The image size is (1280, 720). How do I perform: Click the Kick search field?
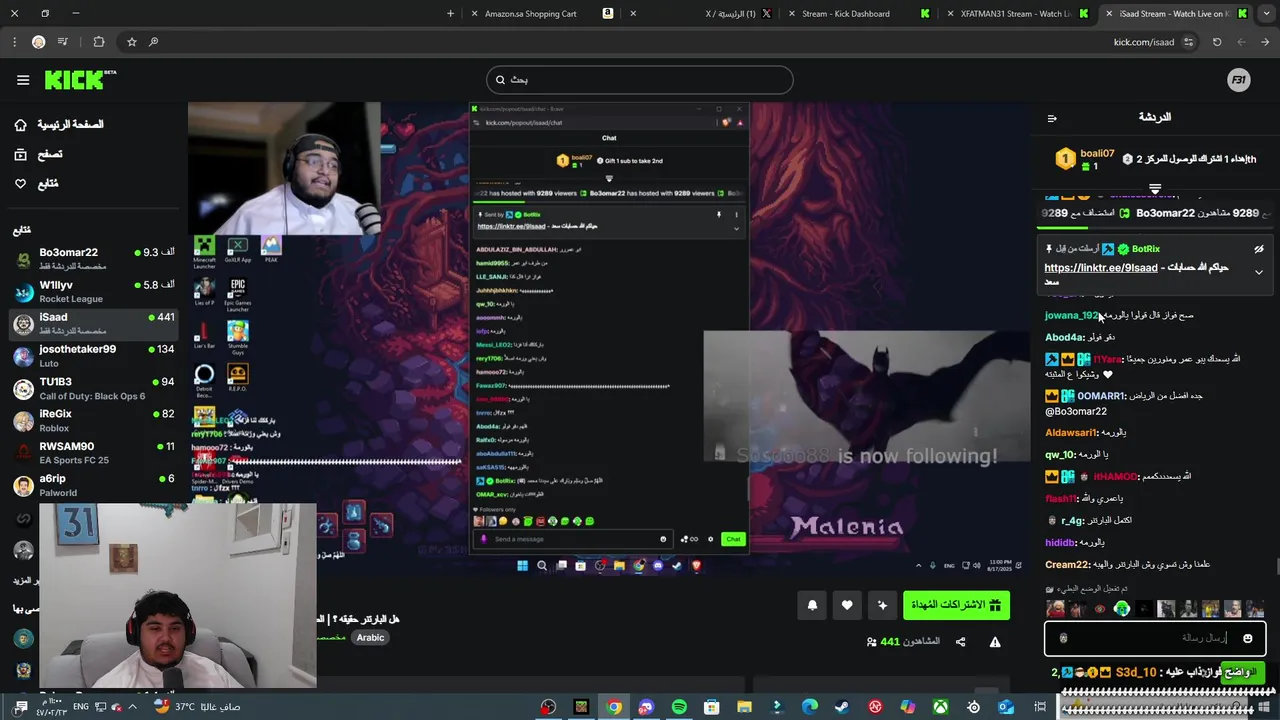(640, 80)
